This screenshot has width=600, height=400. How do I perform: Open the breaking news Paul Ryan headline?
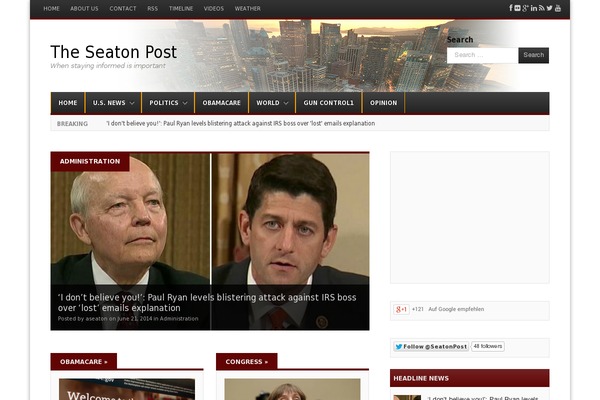pyautogui.click(x=241, y=123)
